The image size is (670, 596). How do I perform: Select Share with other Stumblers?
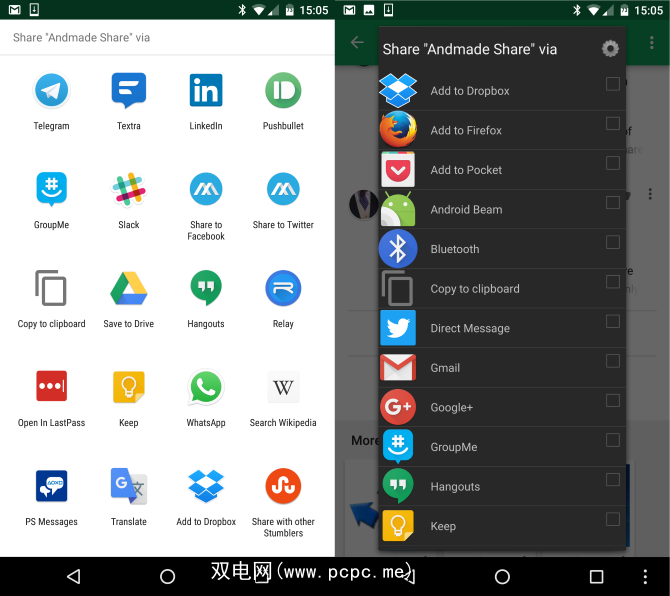click(283, 486)
